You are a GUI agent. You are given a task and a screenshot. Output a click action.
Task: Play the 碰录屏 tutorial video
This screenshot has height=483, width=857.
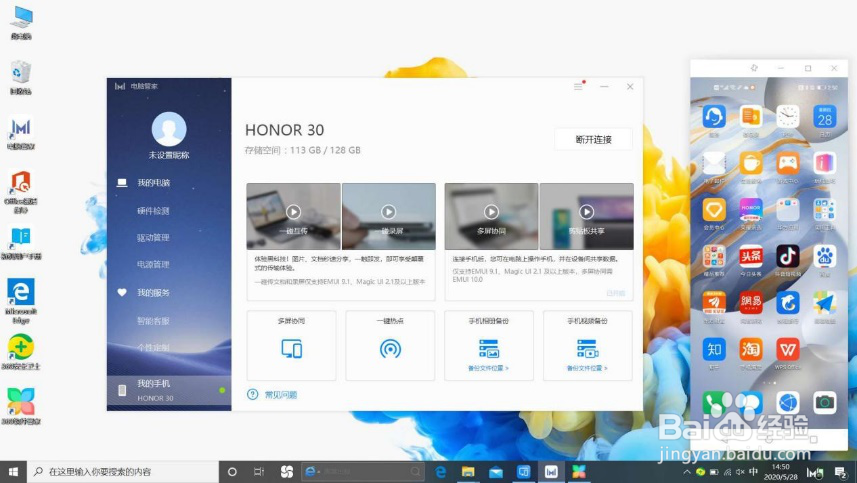pyautogui.click(x=389, y=212)
